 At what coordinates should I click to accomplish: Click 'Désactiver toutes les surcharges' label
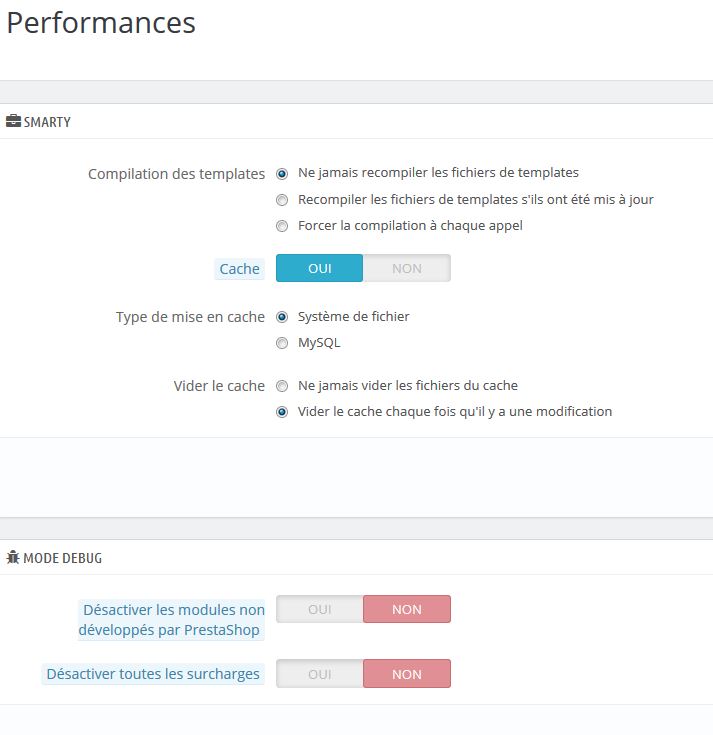pos(153,674)
